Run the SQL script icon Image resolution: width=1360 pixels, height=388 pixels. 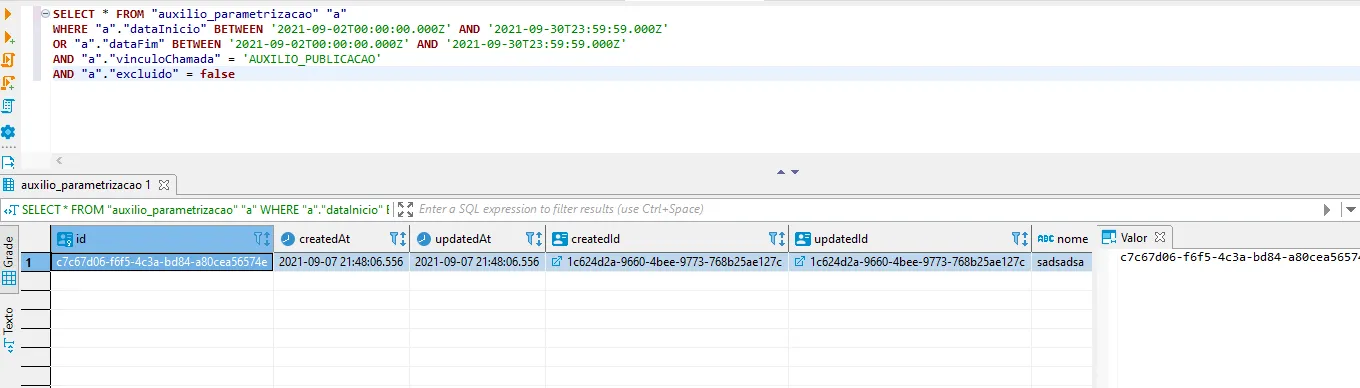point(8,60)
